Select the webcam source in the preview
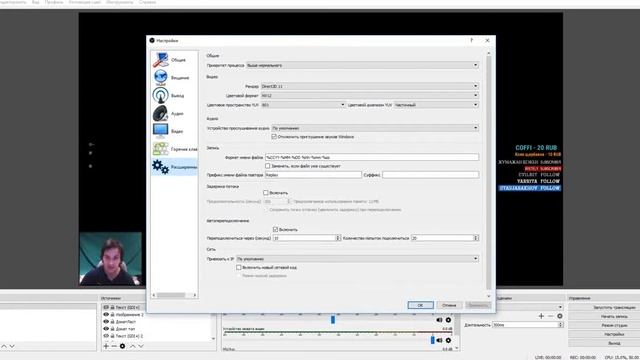640x360 pixels. tap(111, 258)
